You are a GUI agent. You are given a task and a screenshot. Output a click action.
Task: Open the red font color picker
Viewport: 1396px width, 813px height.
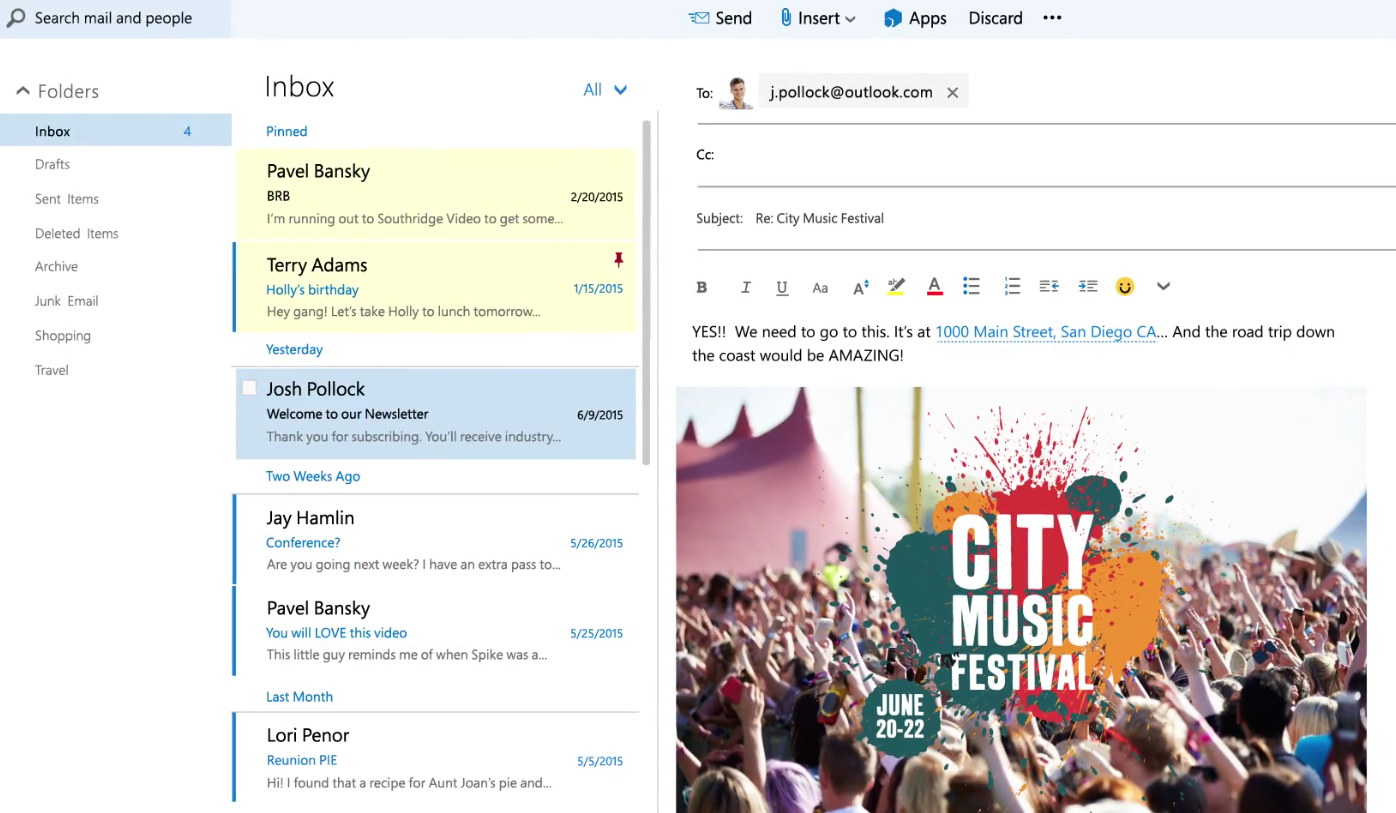click(934, 287)
